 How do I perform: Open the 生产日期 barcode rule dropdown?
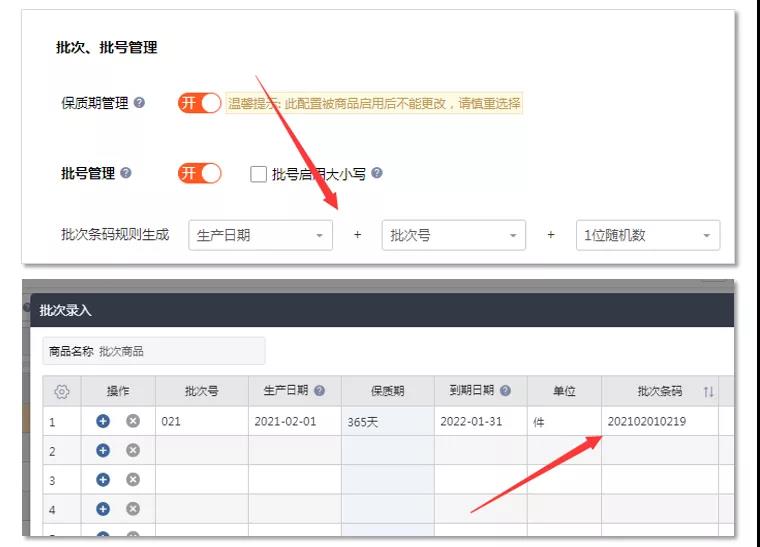[x=260, y=236]
